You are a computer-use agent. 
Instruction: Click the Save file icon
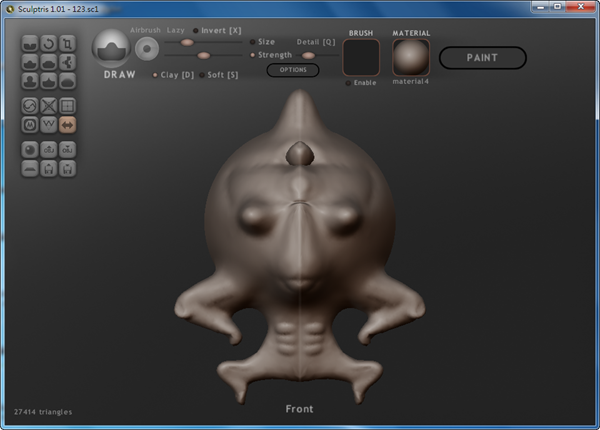coord(67,168)
